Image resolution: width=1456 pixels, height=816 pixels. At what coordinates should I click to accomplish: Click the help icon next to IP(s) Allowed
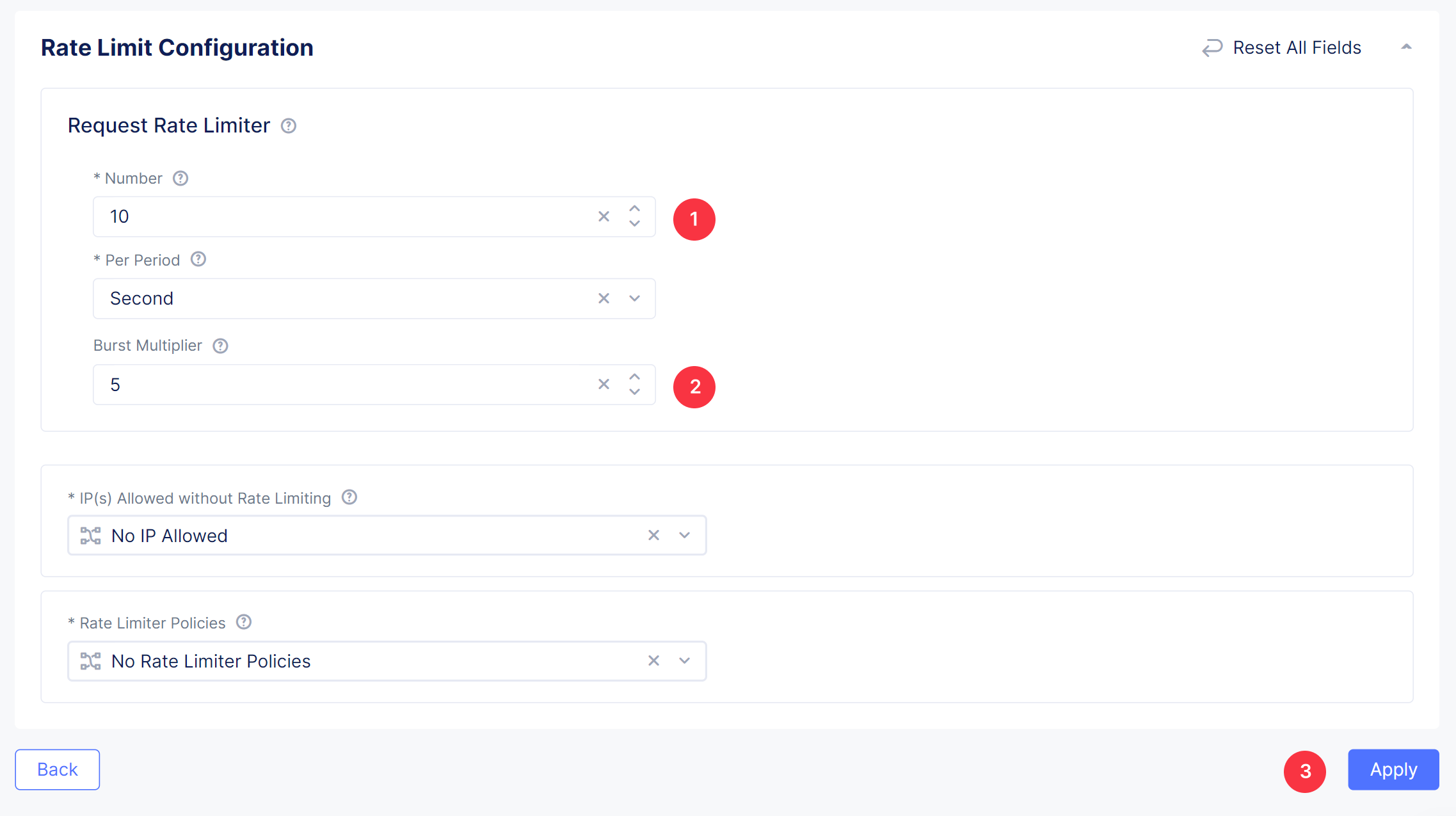[x=351, y=498]
